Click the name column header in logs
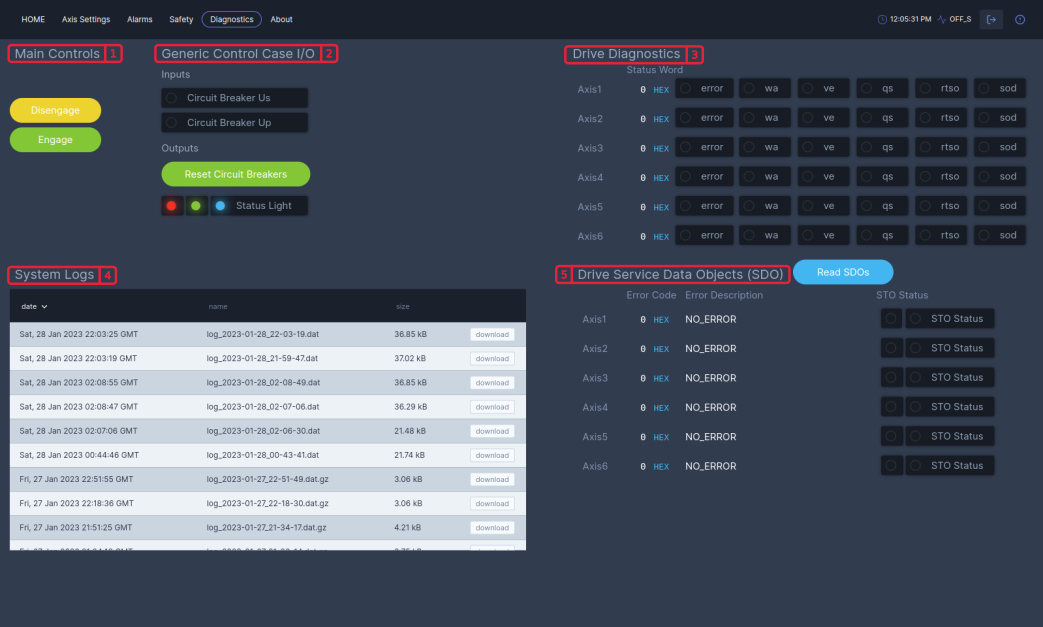Viewport: 1043px width, 627px height. [x=218, y=307]
